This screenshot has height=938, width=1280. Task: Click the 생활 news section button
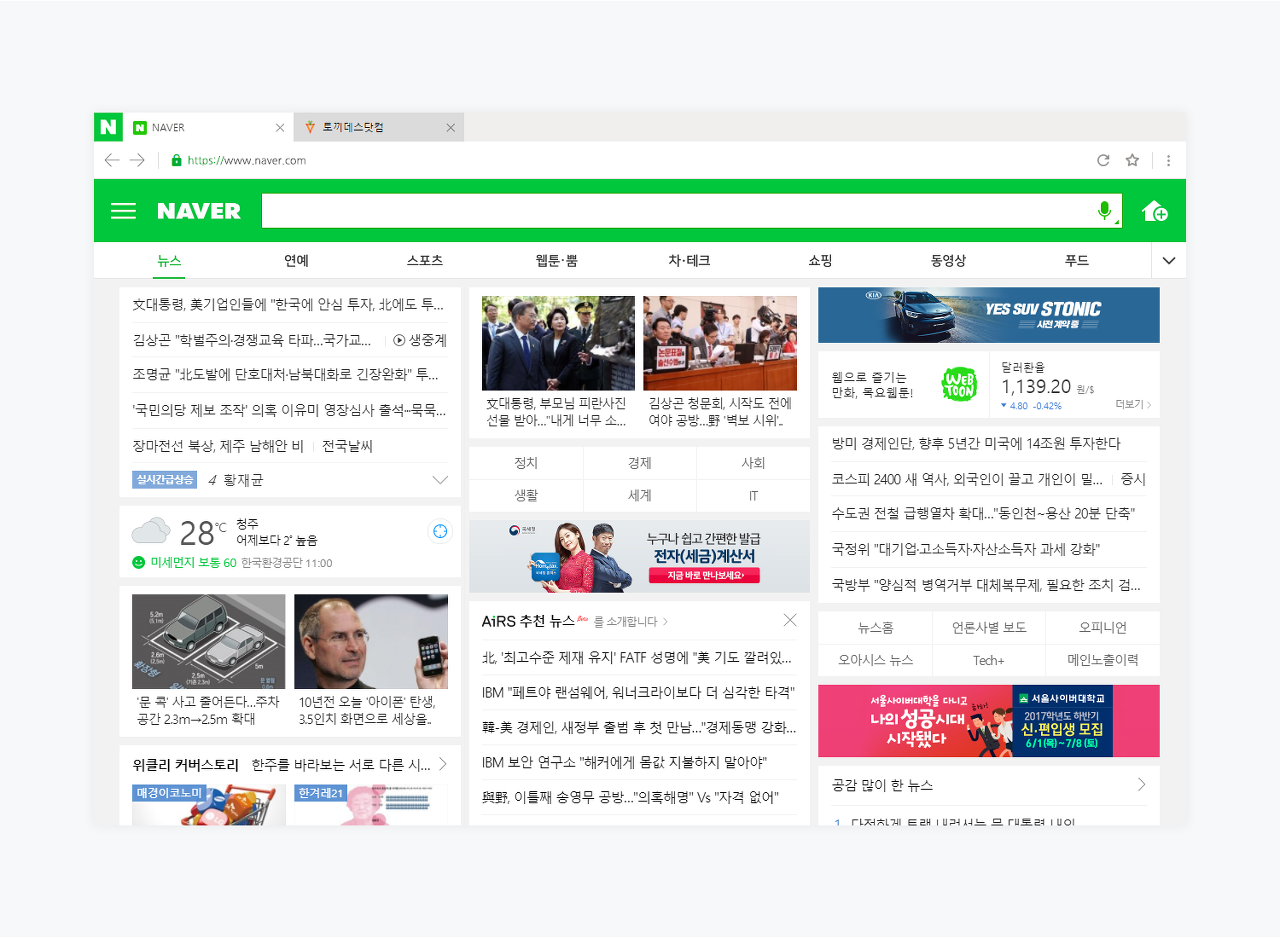pyautogui.click(x=526, y=496)
